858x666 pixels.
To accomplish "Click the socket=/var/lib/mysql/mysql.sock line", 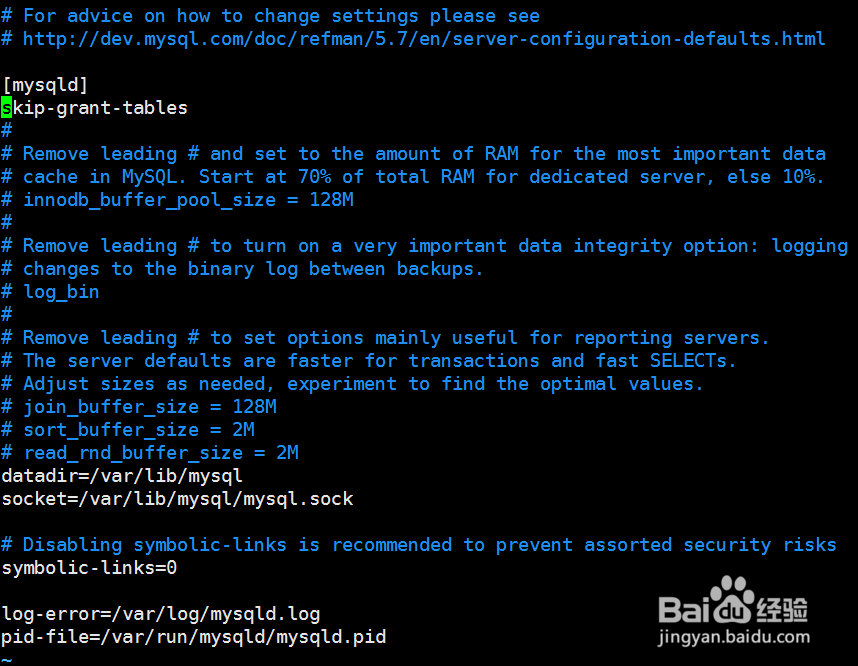I will tap(177, 498).
